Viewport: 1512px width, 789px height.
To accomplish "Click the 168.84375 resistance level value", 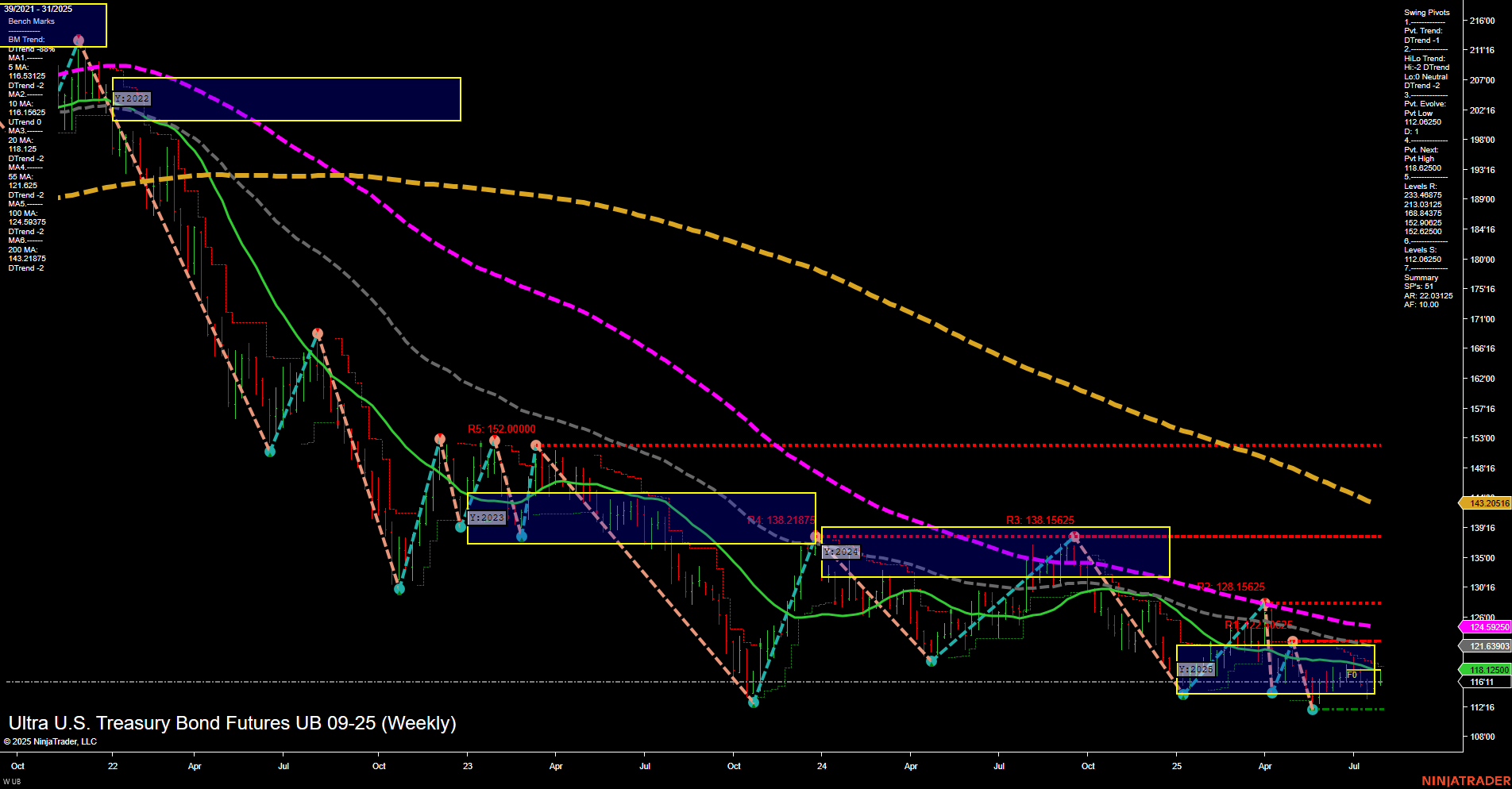I will 1423,214.
